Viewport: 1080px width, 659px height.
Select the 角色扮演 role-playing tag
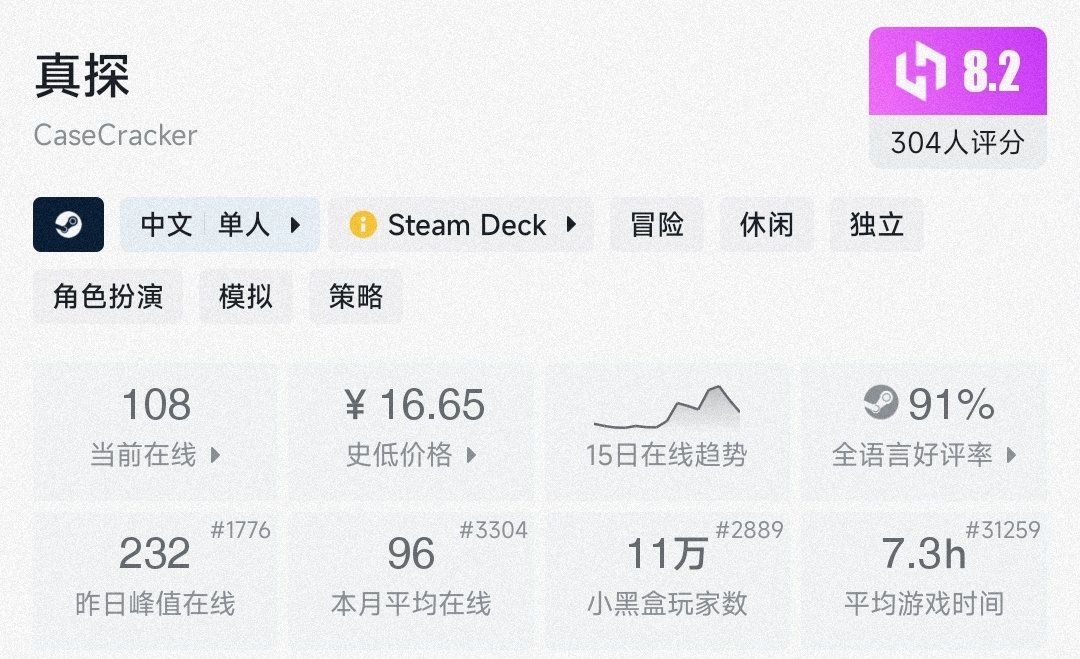[108, 296]
